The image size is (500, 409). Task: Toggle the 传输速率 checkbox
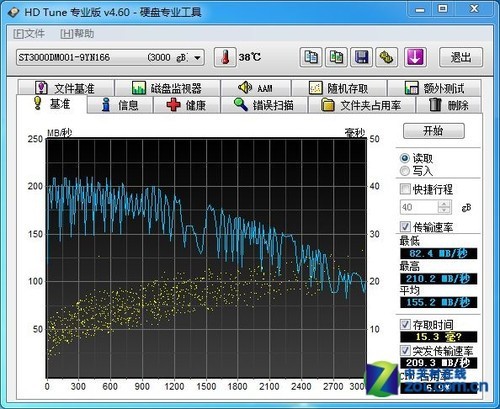pos(405,227)
